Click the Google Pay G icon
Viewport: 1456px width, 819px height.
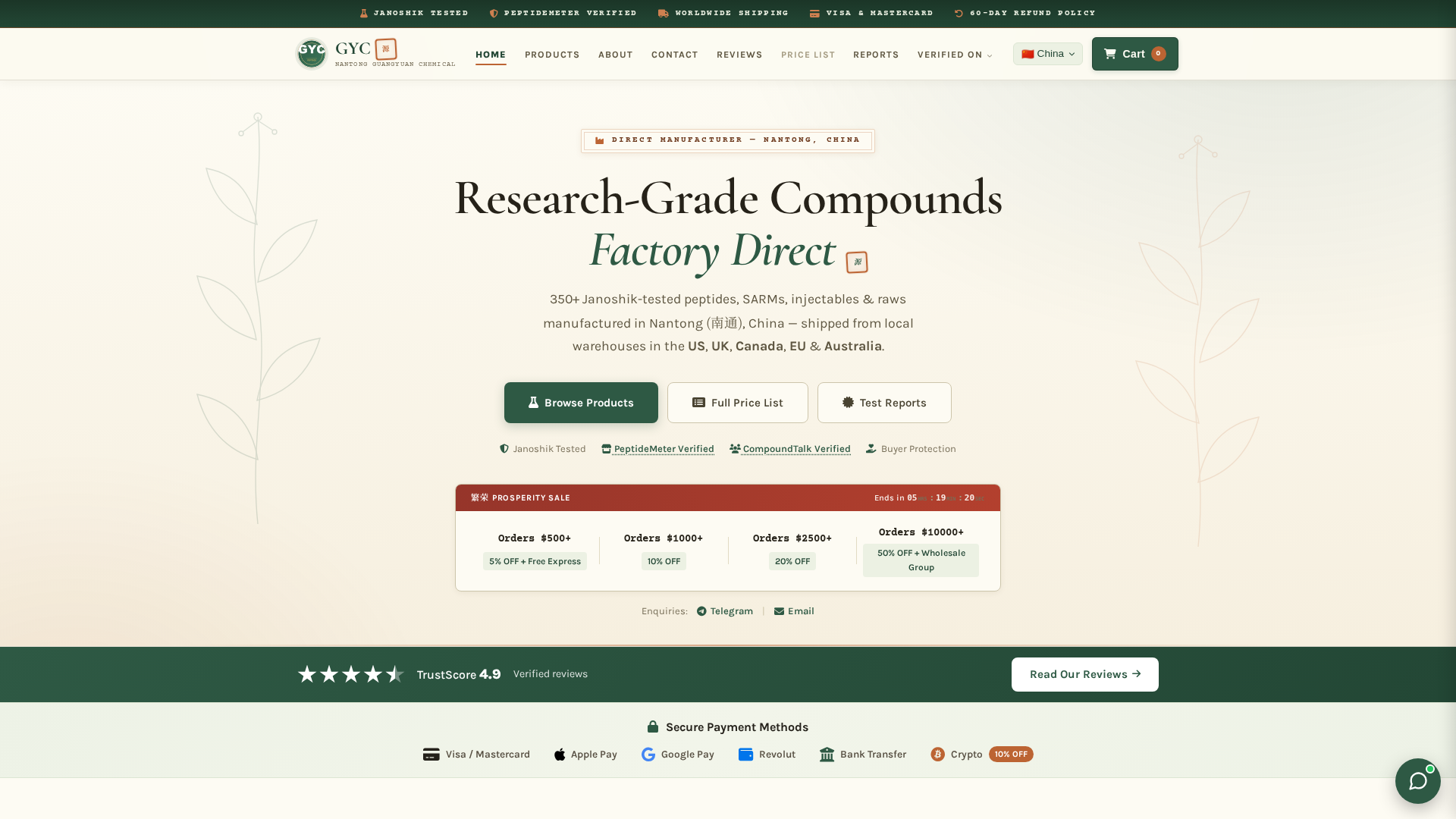click(x=648, y=755)
